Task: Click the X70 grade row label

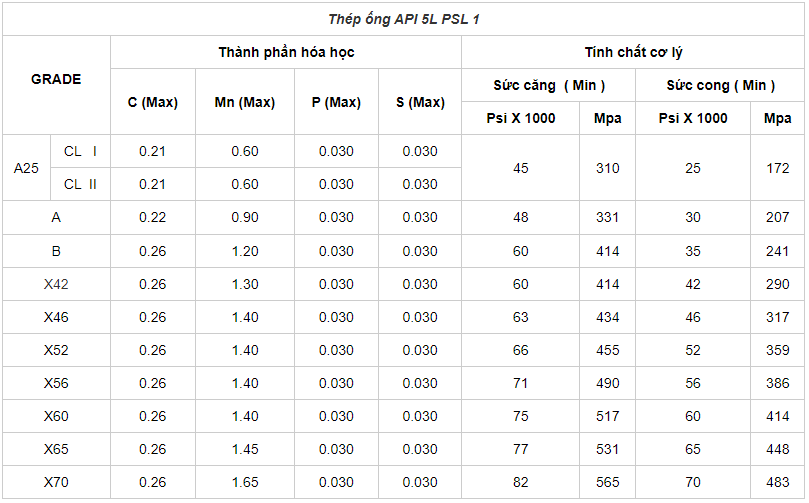Action: click(x=56, y=482)
